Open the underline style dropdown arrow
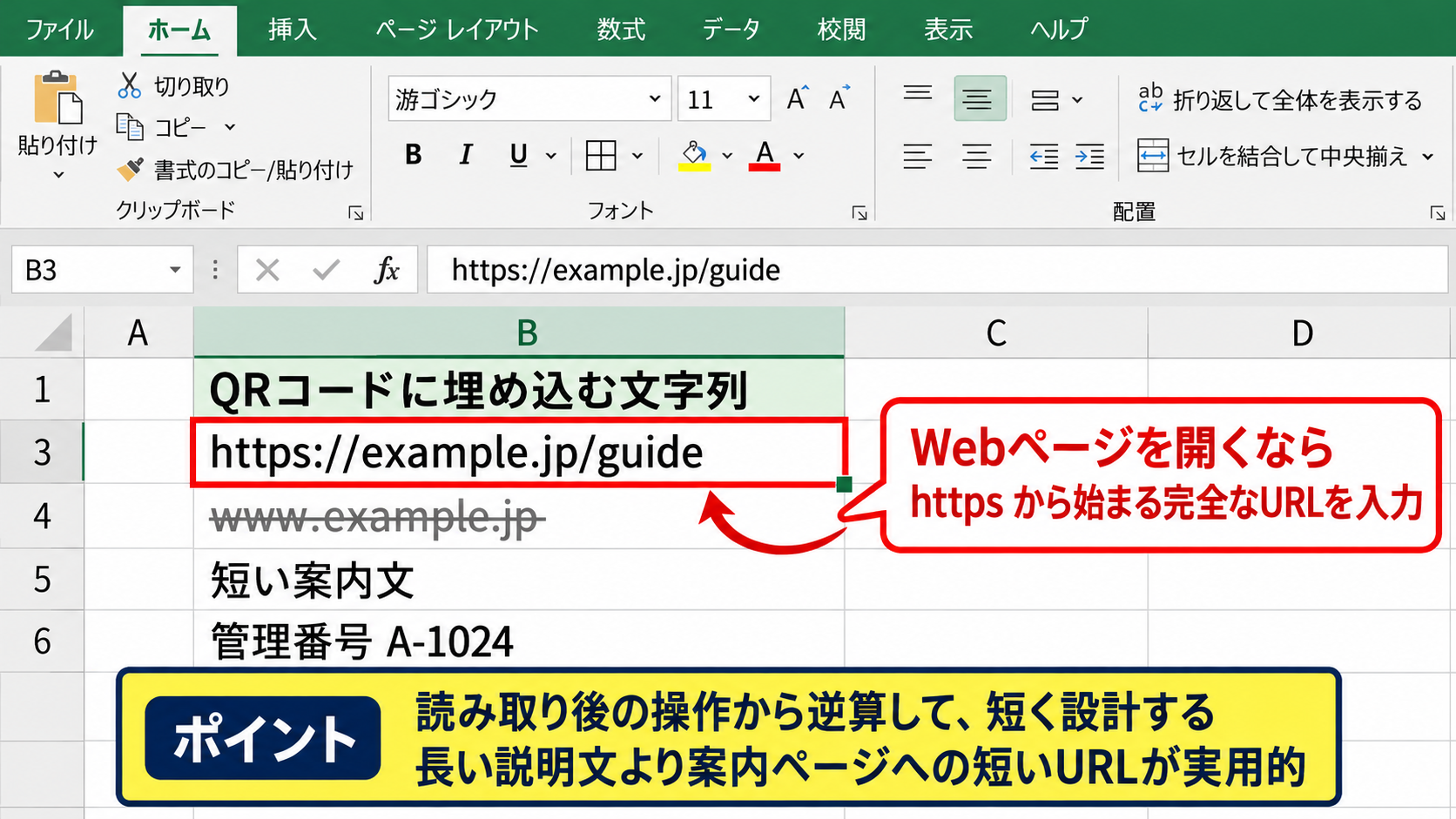The width and height of the screenshot is (1456, 819). point(551,156)
